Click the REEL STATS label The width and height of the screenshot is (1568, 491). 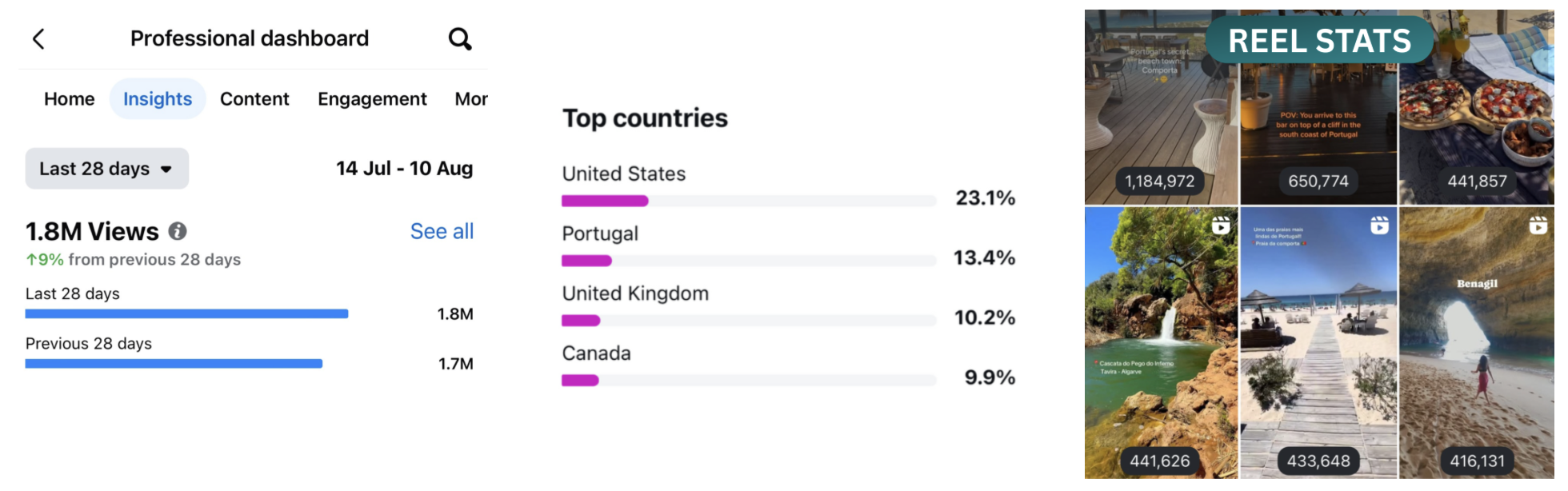click(1319, 40)
